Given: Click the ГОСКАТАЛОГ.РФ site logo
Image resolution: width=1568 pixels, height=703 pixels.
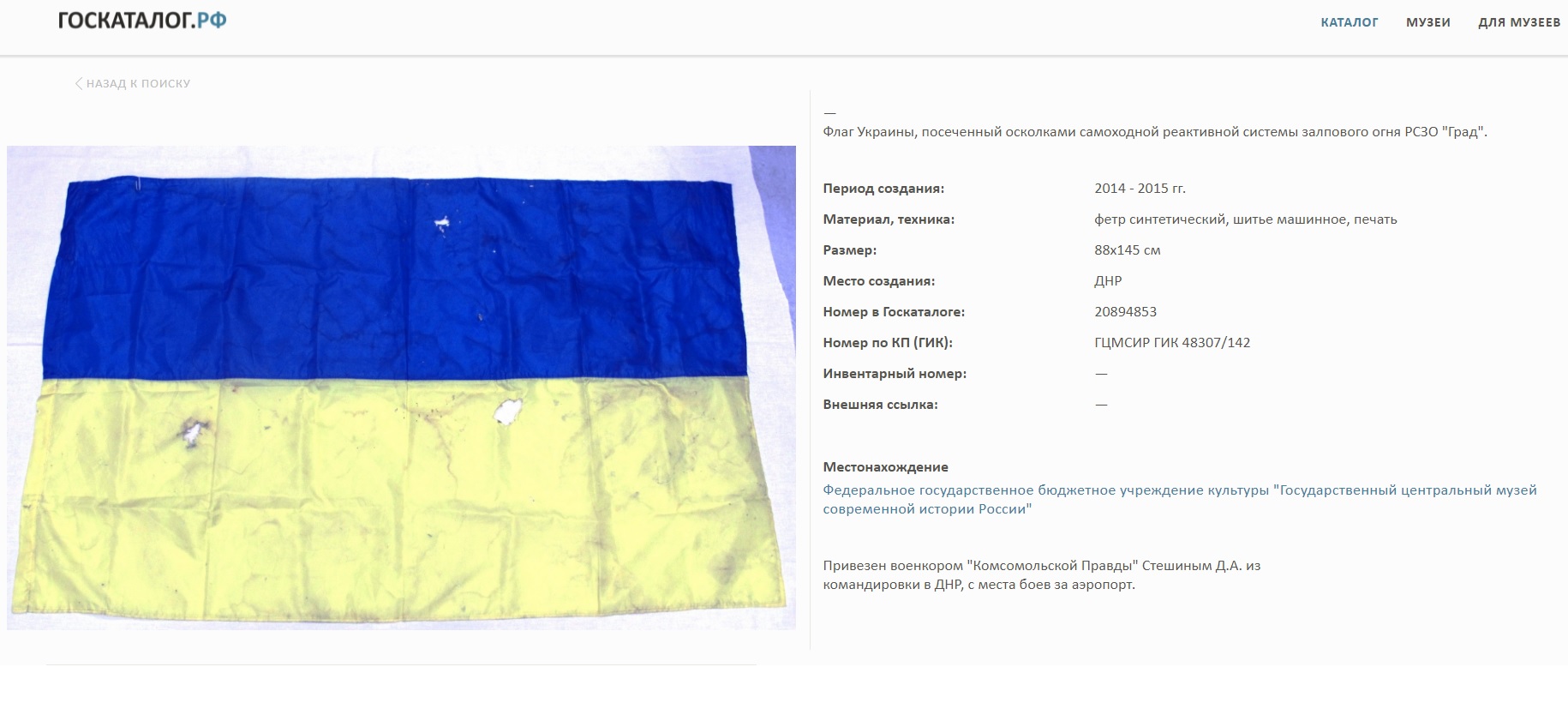Looking at the screenshot, I should [142, 21].
